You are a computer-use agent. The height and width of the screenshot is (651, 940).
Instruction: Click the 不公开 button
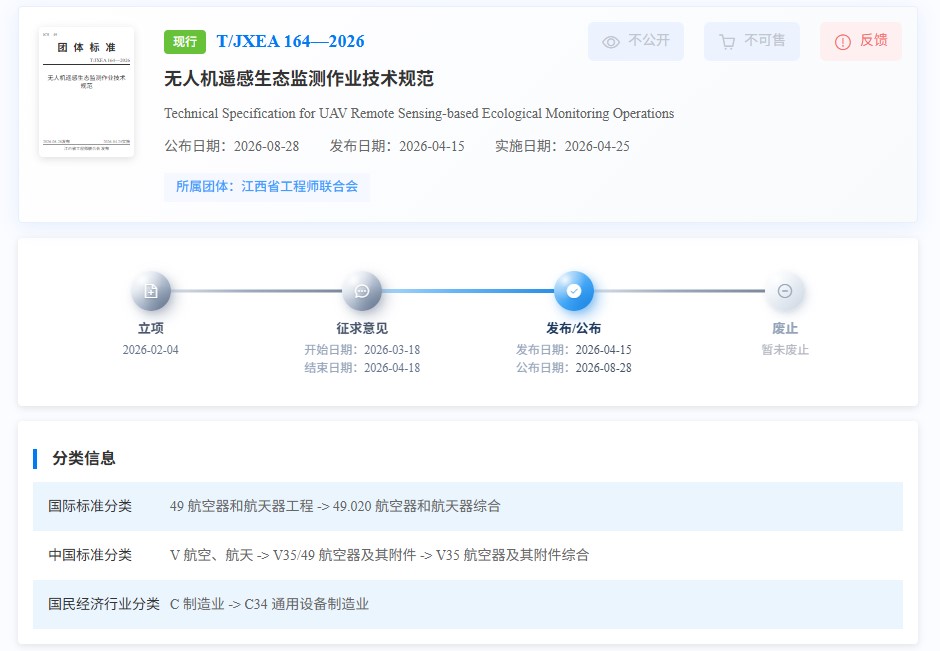[x=635, y=41]
